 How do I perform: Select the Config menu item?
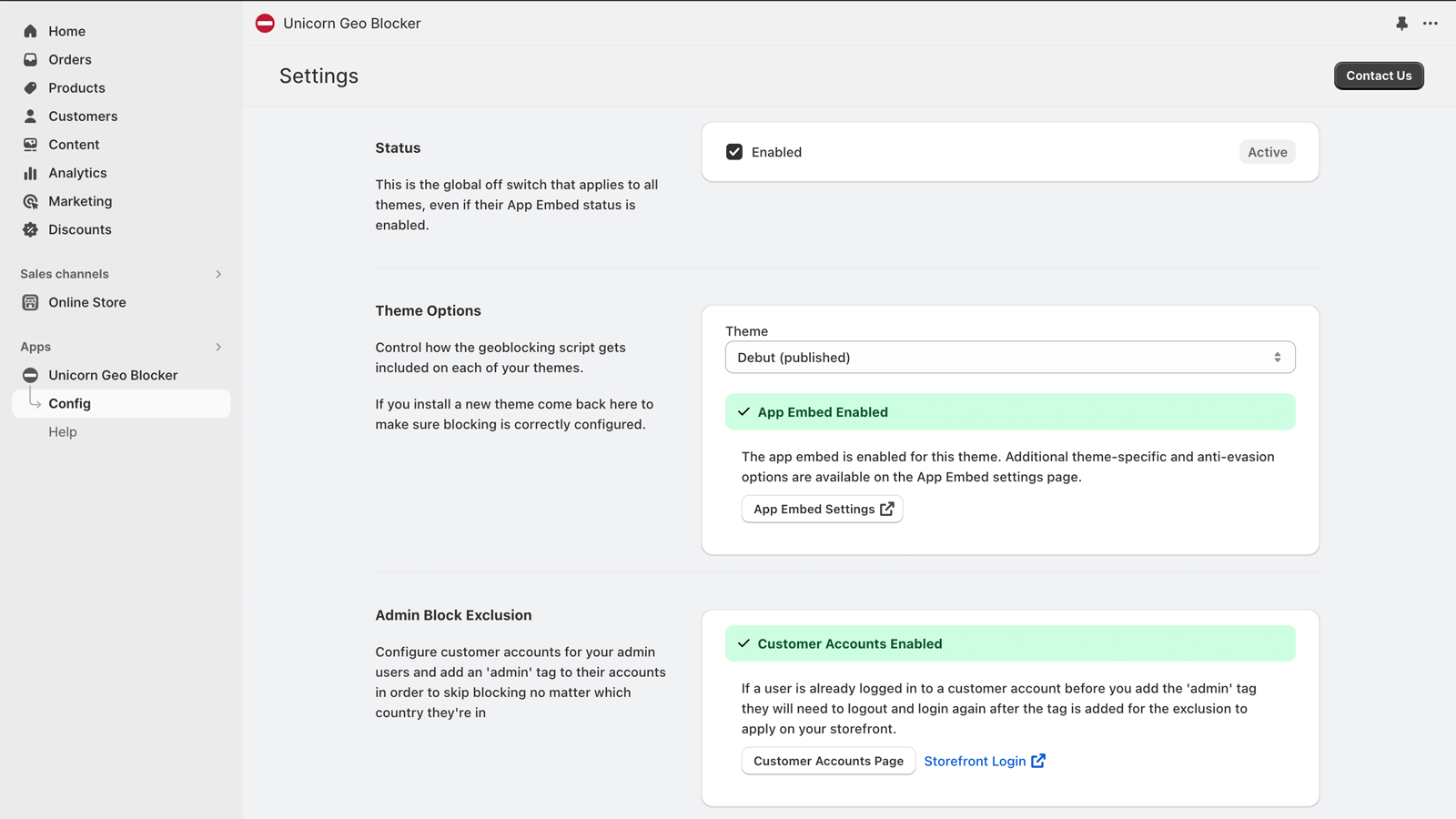point(70,403)
